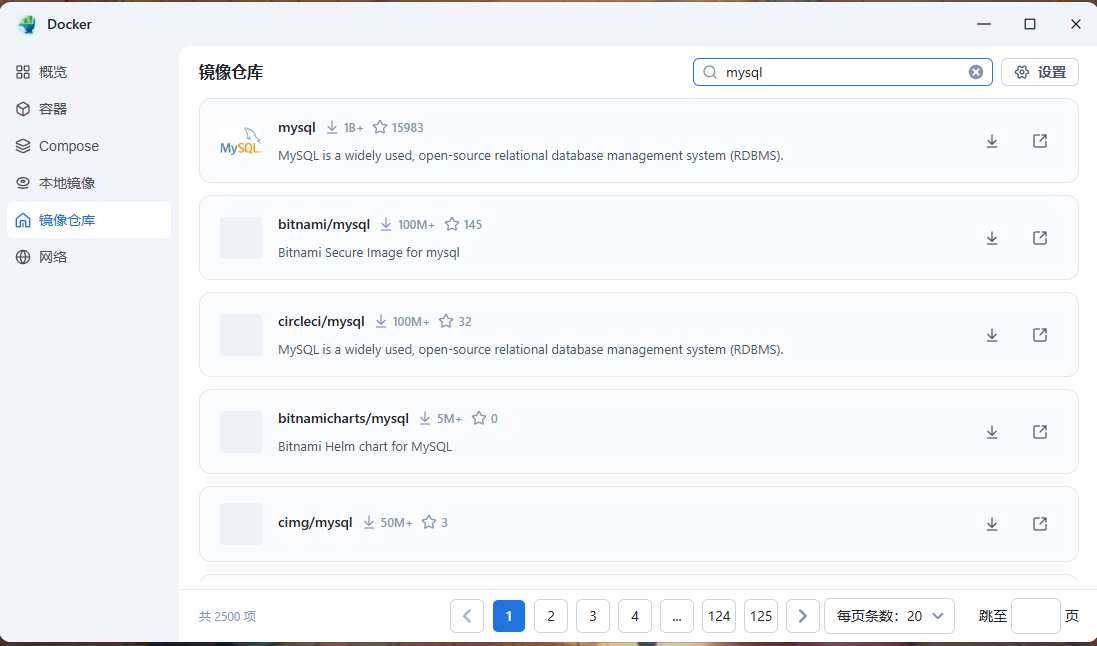Open circleci/mysql in external browser
Image resolution: width=1097 pixels, height=646 pixels.
[1039, 334]
